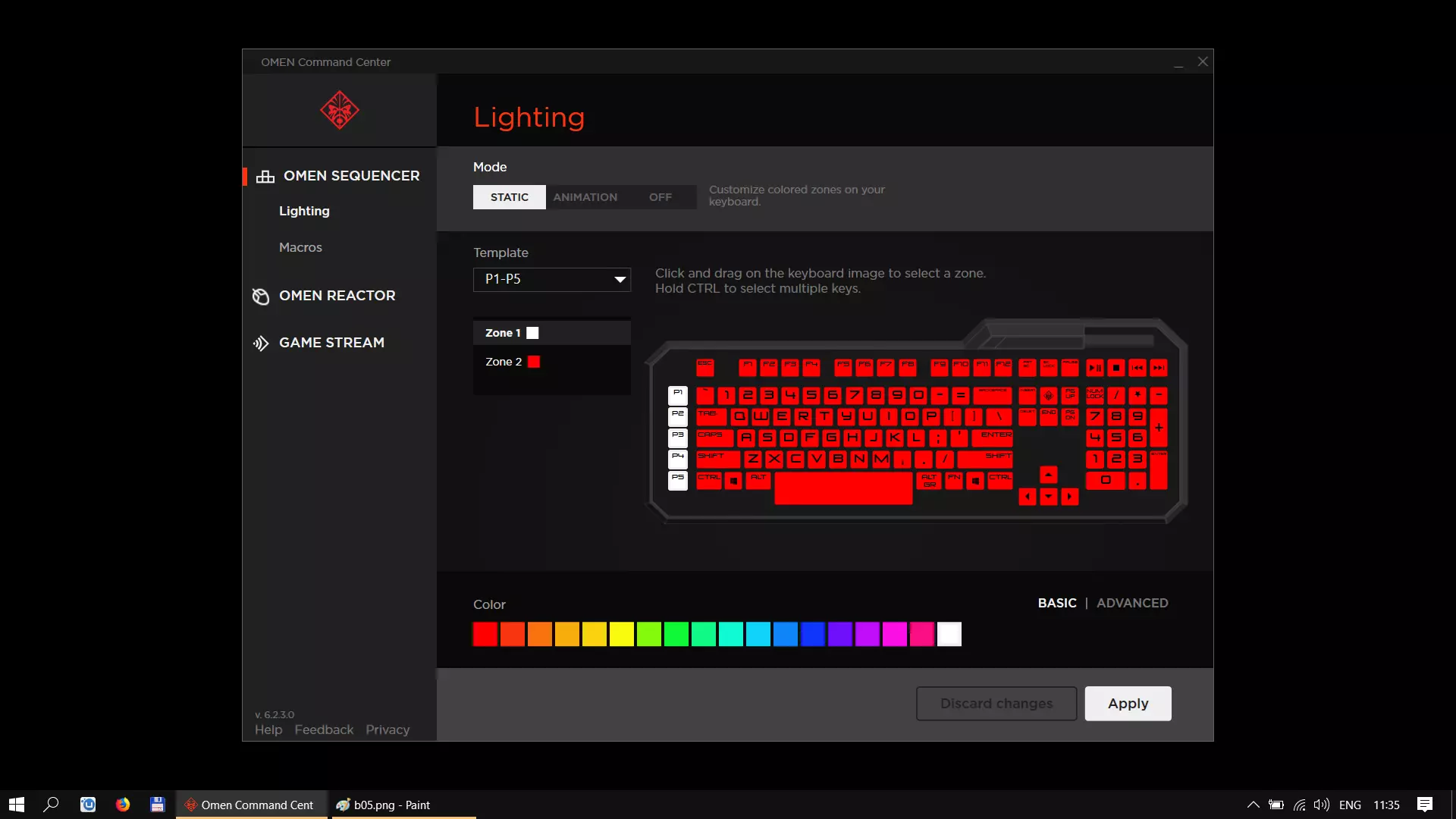This screenshot has height=819, width=1456.
Task: Select the play/pause media key on keyboard image
Action: coord(1095,368)
